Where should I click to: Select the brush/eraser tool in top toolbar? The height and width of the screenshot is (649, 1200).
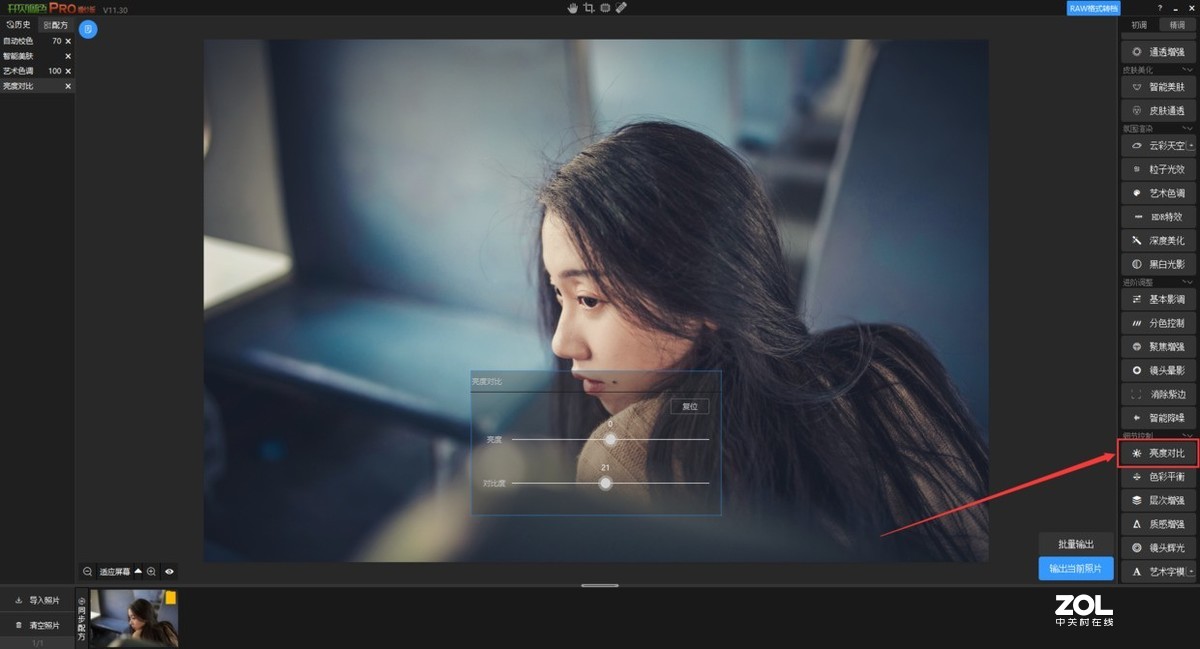621,8
